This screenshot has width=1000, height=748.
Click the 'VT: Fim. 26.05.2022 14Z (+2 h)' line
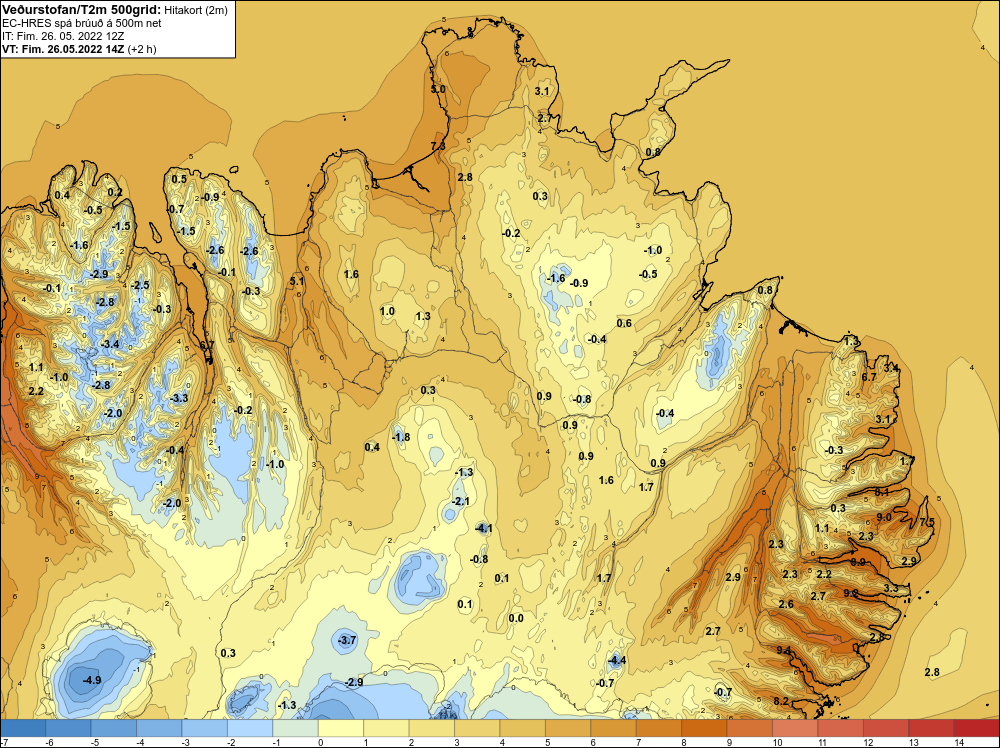79,48
